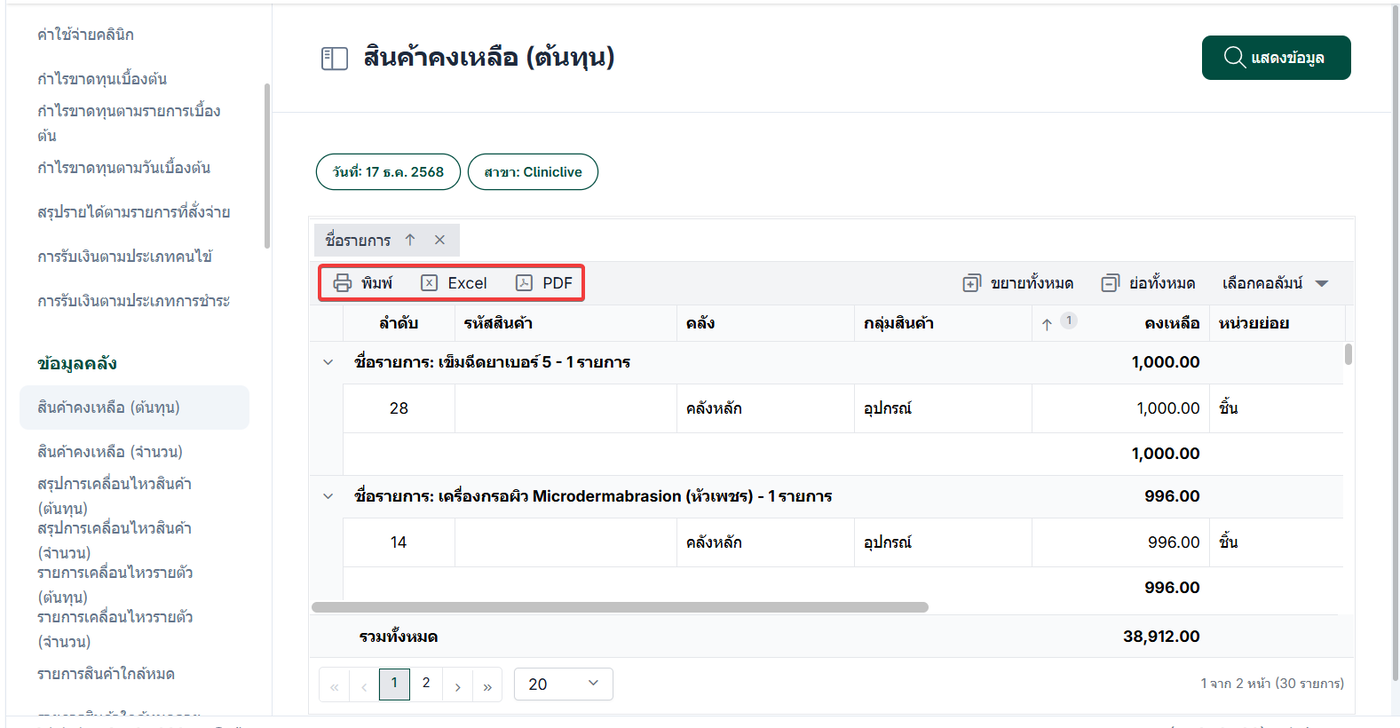Go to the next page arrow
Viewport: 1400px width, 728px height.
pos(457,686)
